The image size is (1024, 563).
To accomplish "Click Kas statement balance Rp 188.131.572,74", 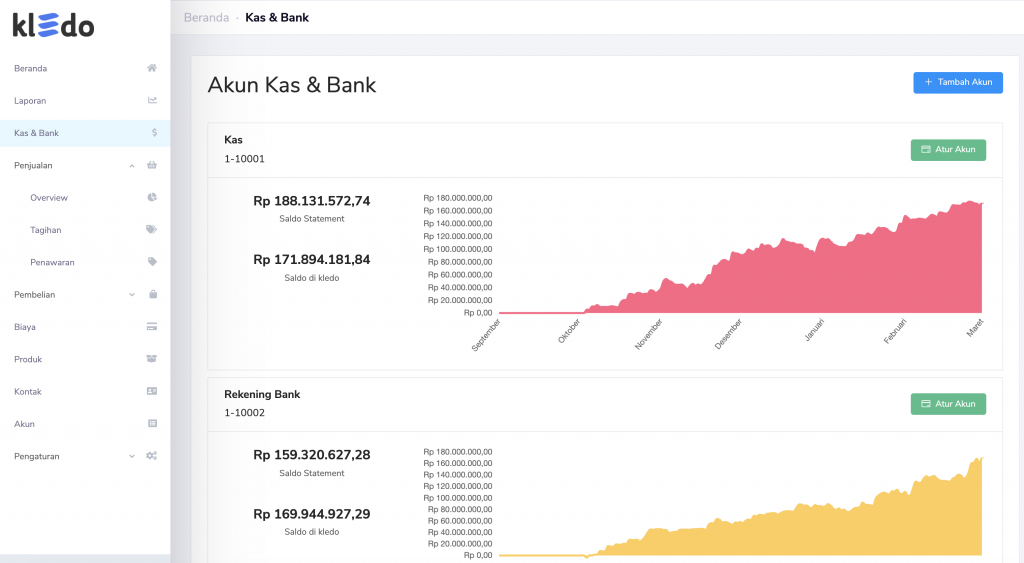I will 312,201.
